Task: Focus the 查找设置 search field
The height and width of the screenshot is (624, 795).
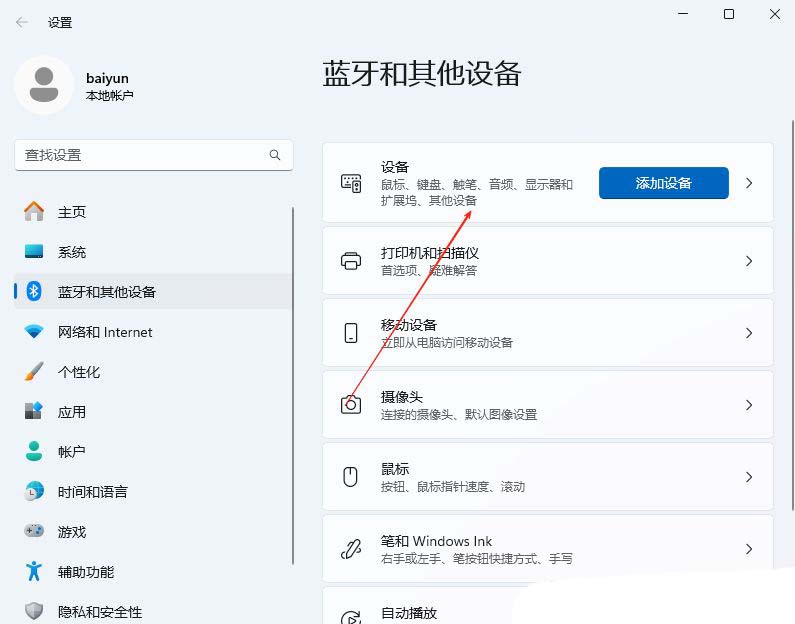Action: [x=154, y=155]
